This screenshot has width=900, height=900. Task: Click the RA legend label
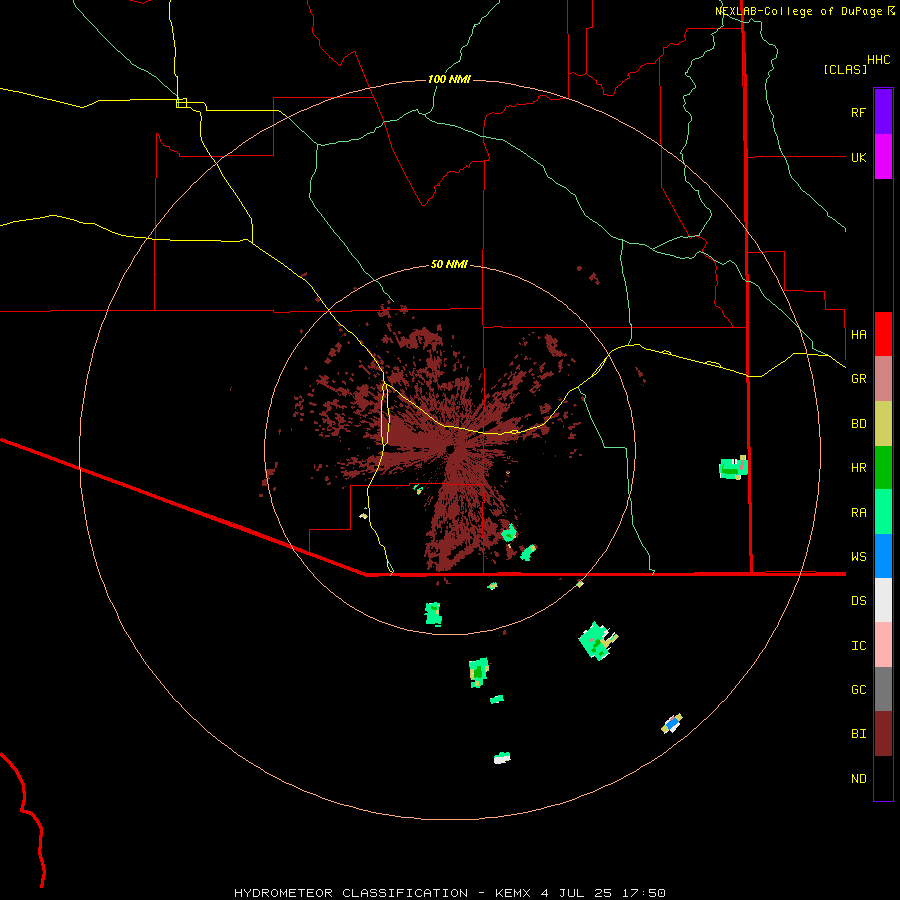(x=858, y=513)
